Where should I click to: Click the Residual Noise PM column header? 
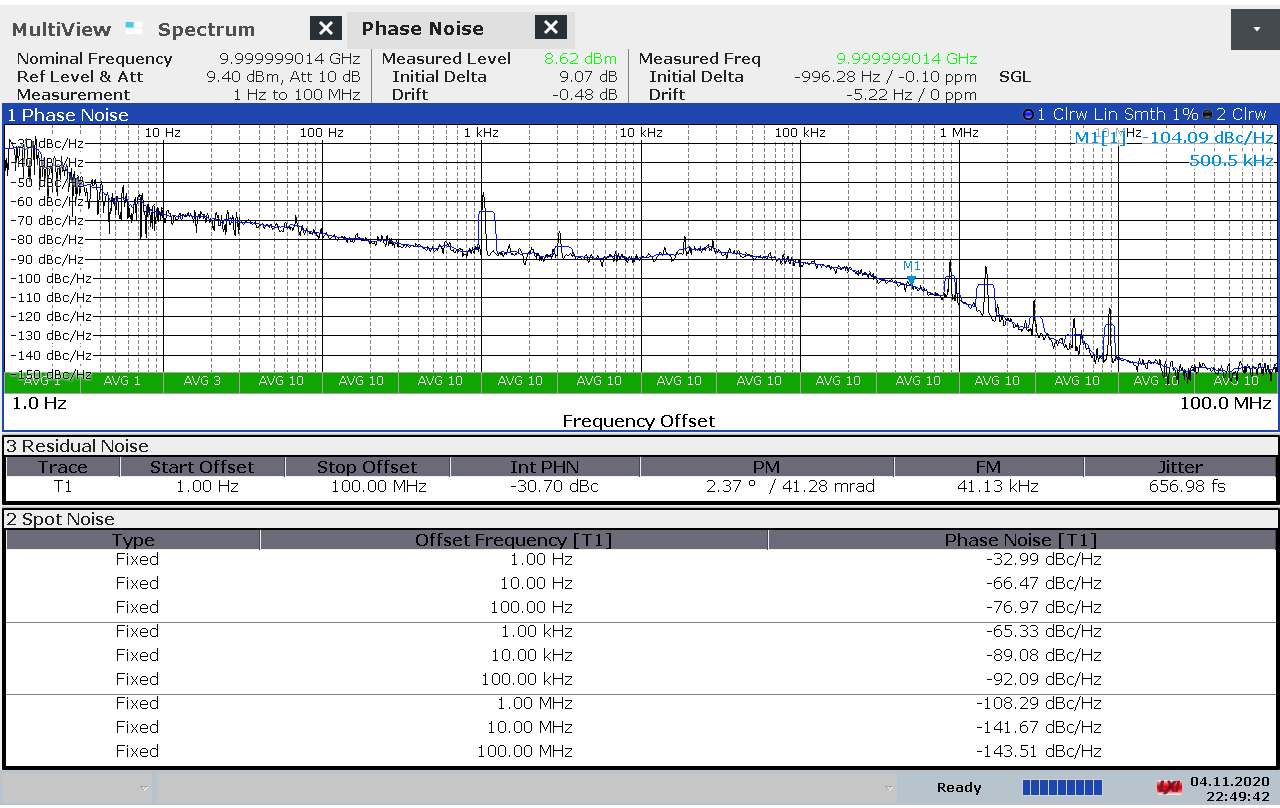[x=767, y=467]
